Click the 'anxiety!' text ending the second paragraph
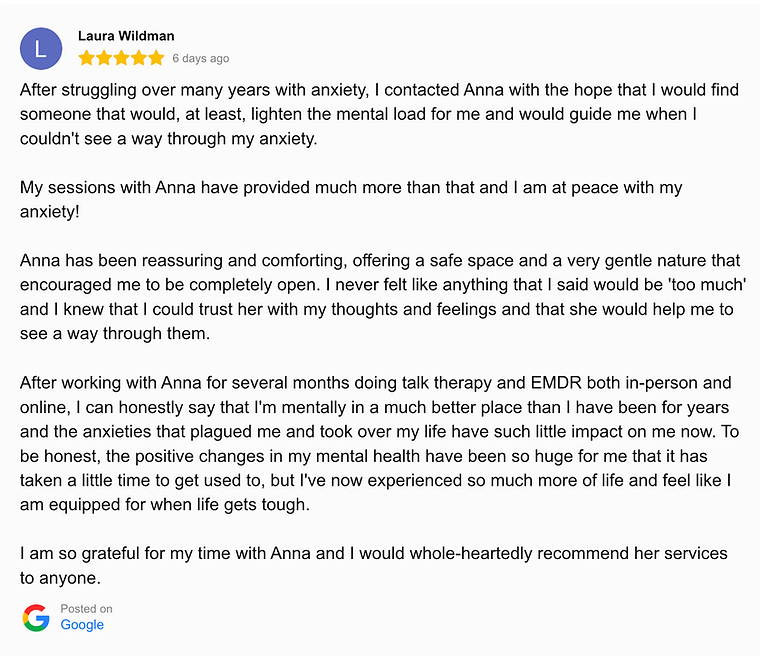 click(x=49, y=212)
